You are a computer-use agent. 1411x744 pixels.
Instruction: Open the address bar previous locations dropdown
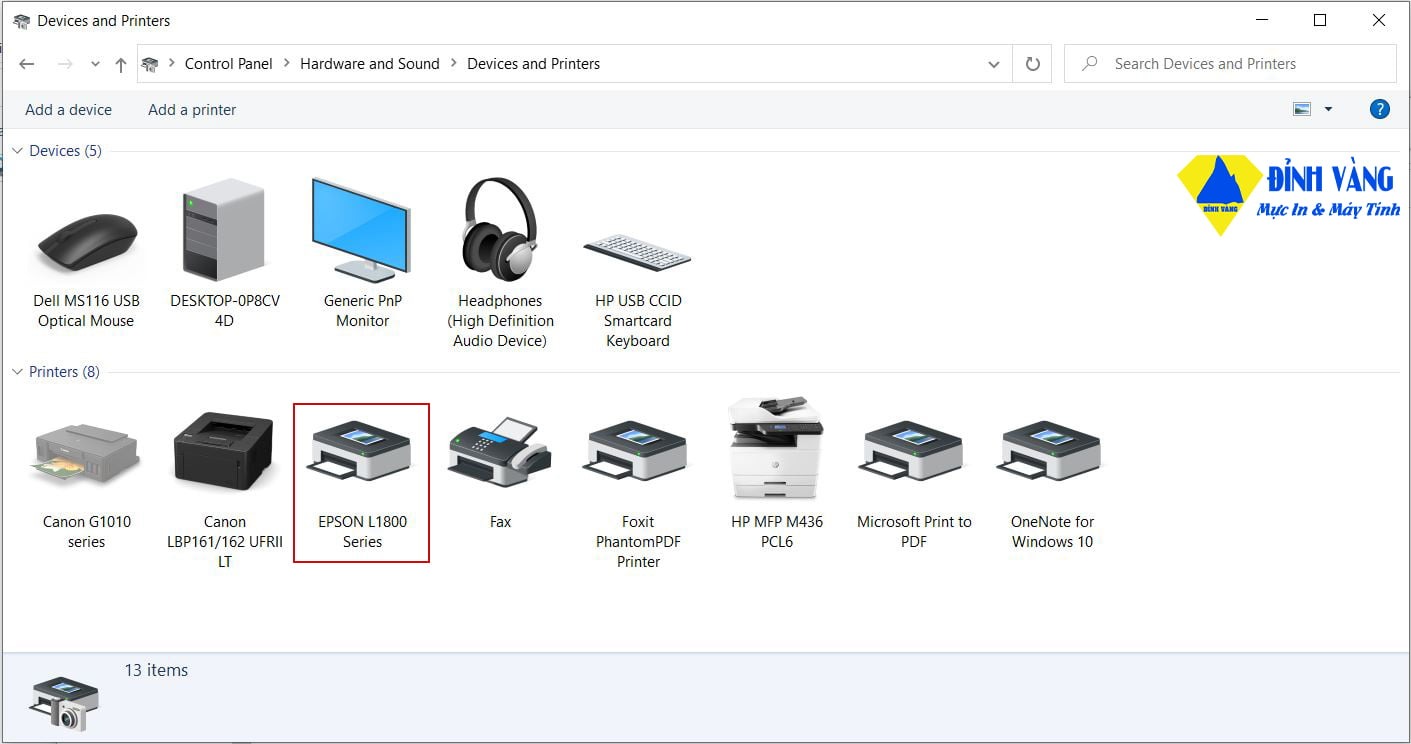[x=994, y=64]
